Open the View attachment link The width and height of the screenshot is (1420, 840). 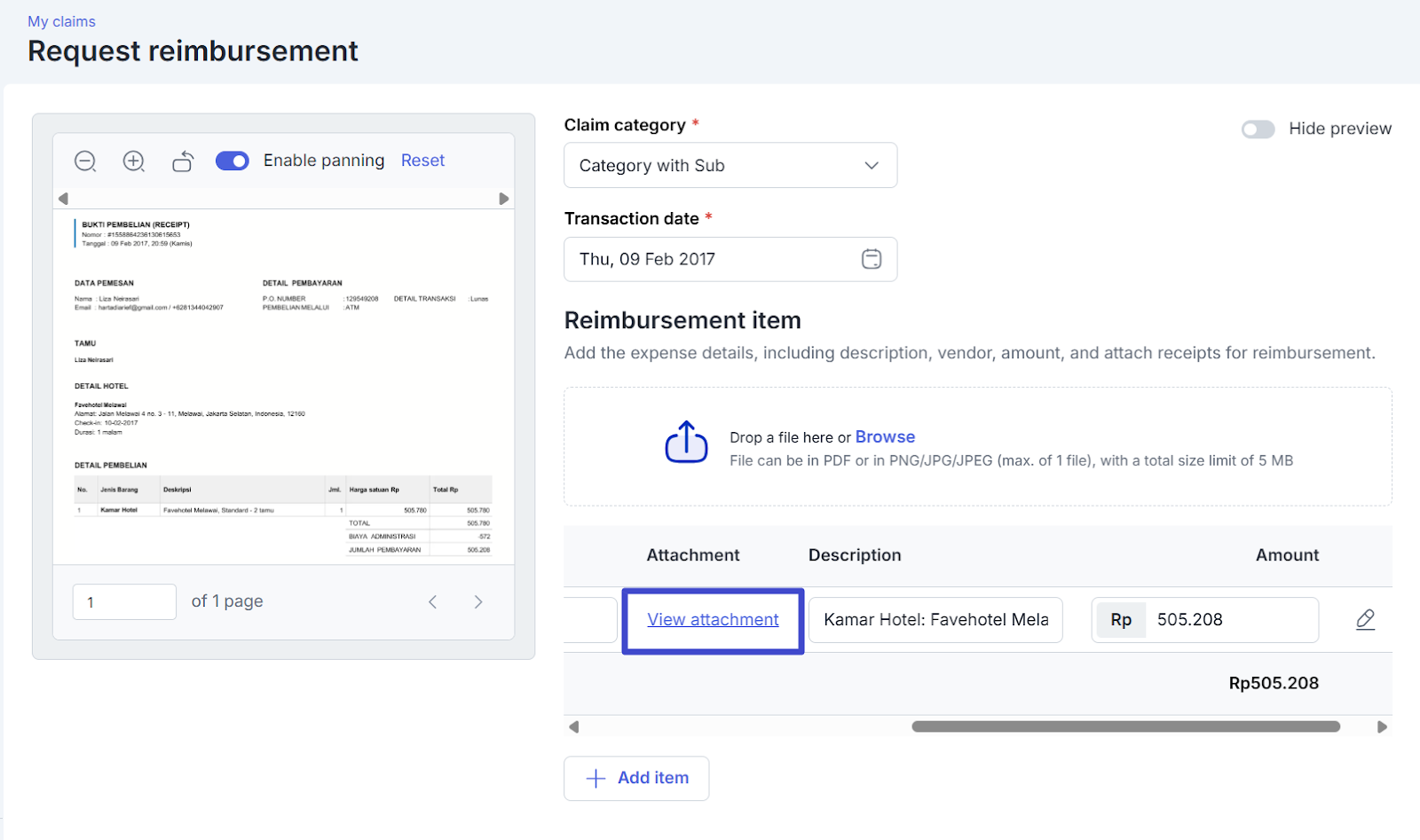pos(713,620)
